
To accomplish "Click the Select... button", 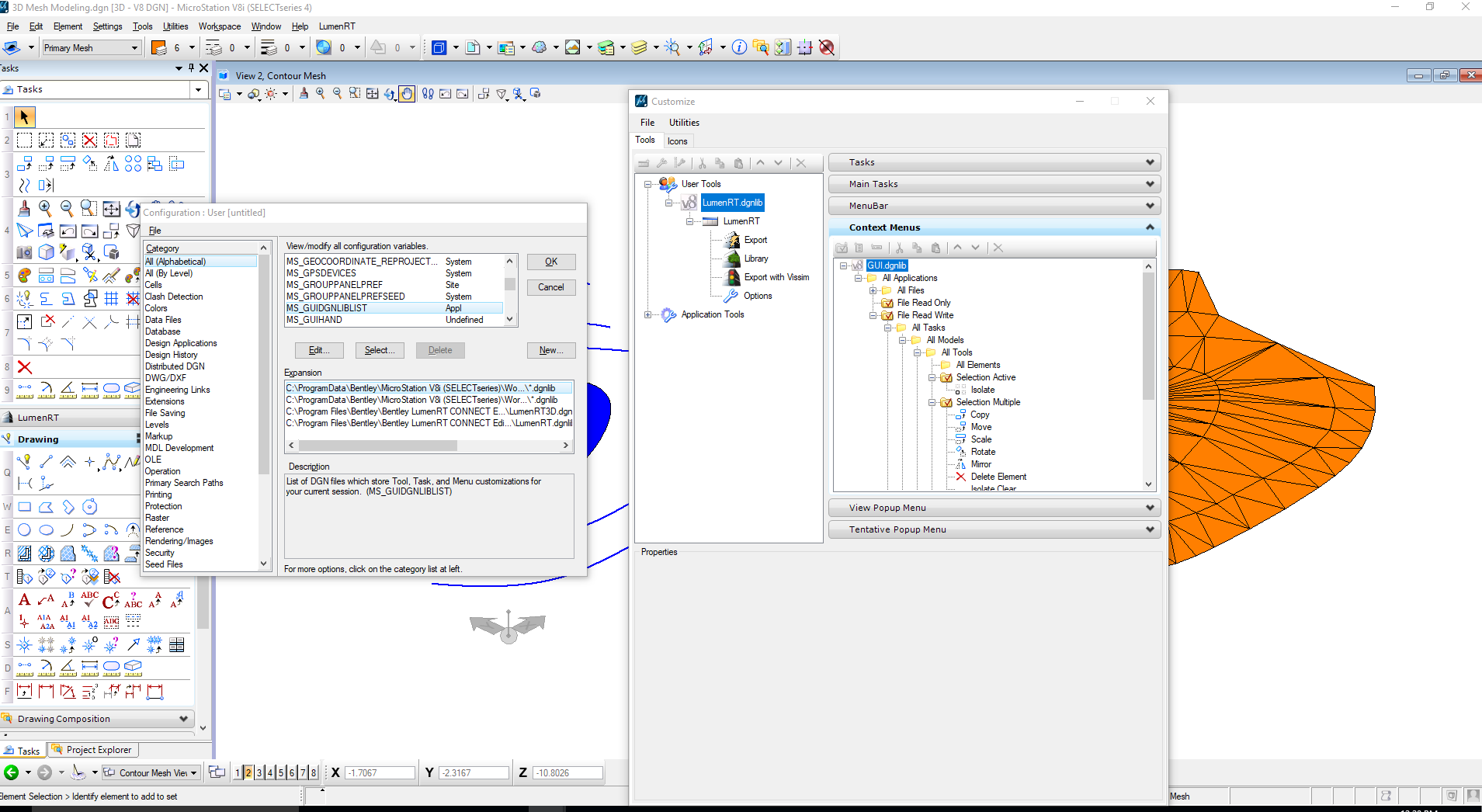I will (380, 350).
